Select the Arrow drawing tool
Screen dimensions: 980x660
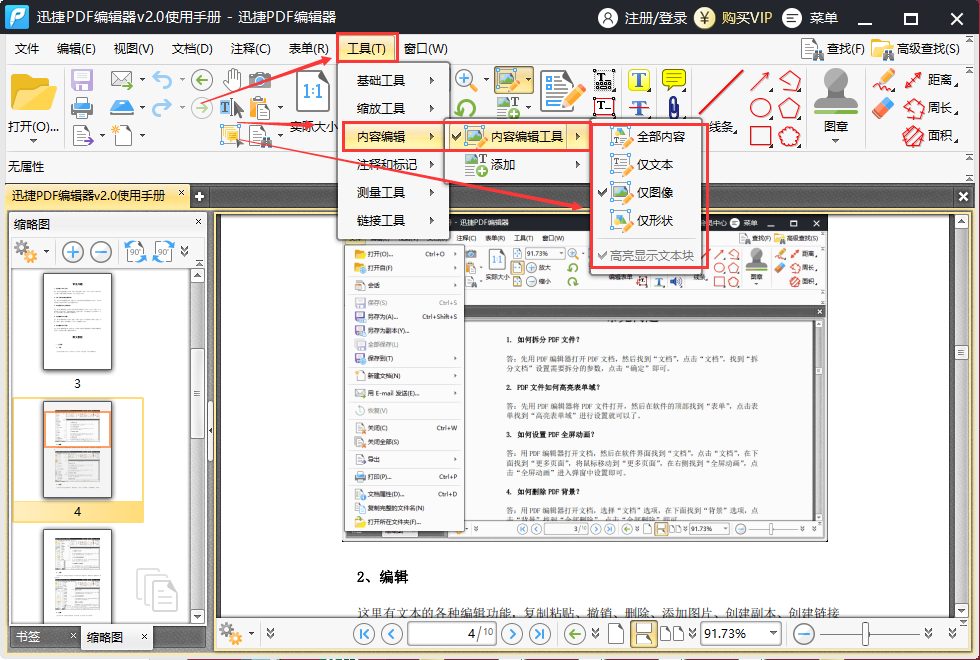click(760, 81)
